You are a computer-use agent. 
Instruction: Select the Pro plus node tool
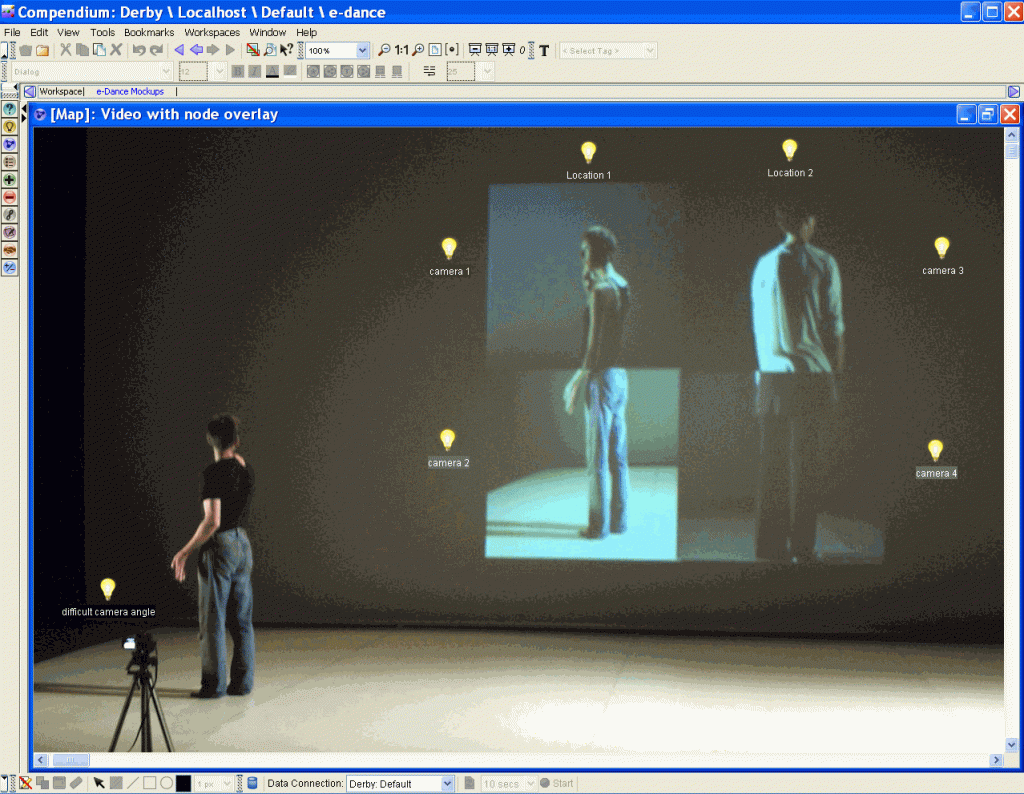[9, 180]
